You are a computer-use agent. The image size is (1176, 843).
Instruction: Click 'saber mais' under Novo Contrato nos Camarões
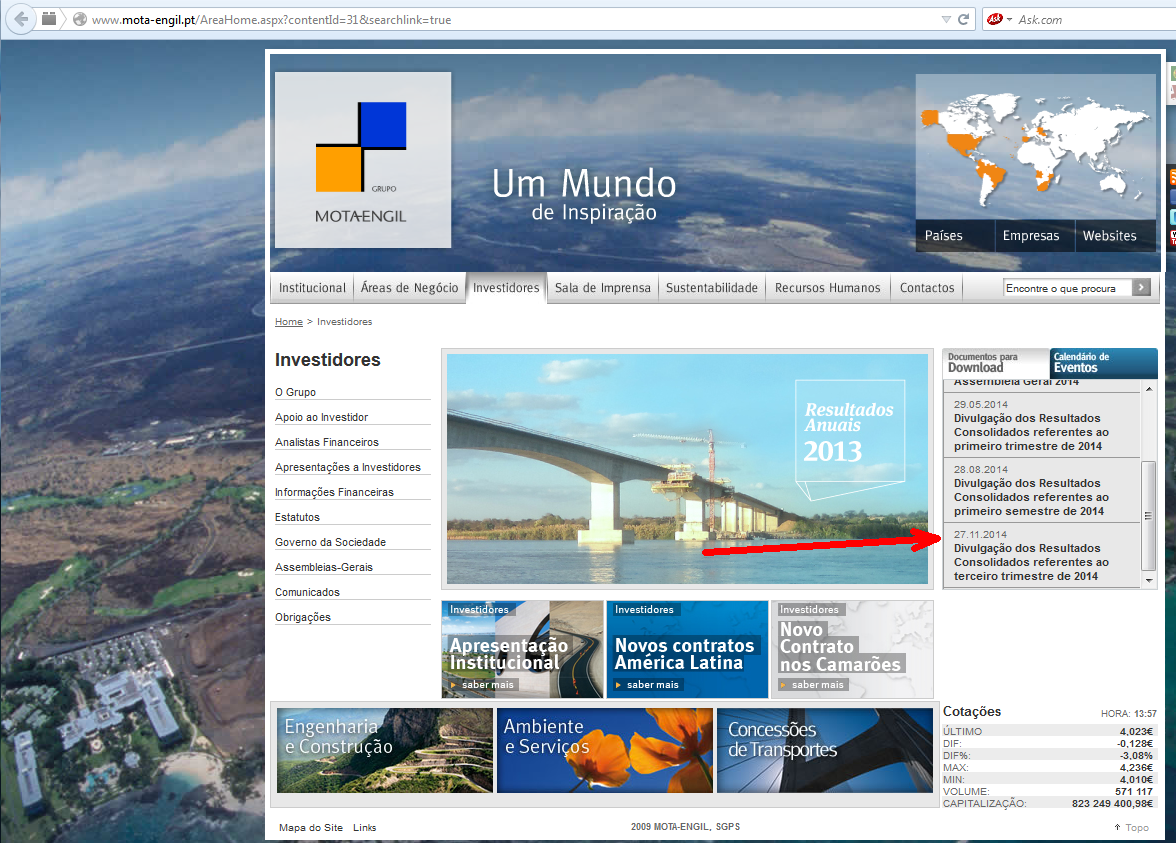[x=812, y=685]
